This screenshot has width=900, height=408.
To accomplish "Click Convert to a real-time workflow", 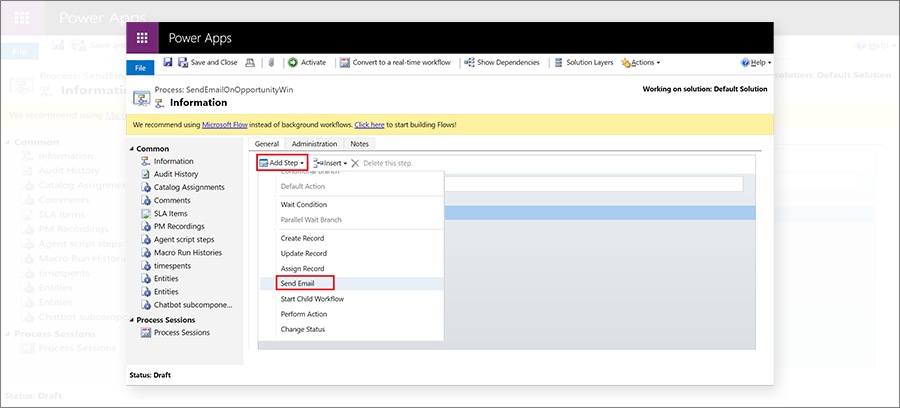I will point(395,63).
